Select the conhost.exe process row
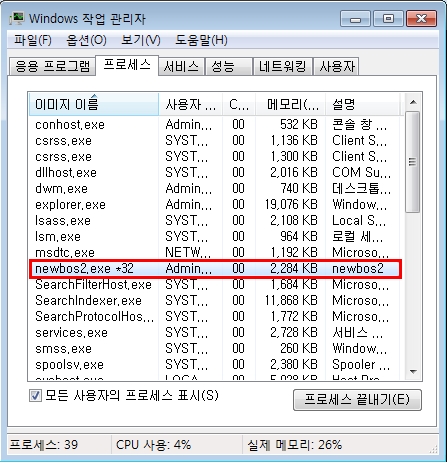 (x=215, y=125)
